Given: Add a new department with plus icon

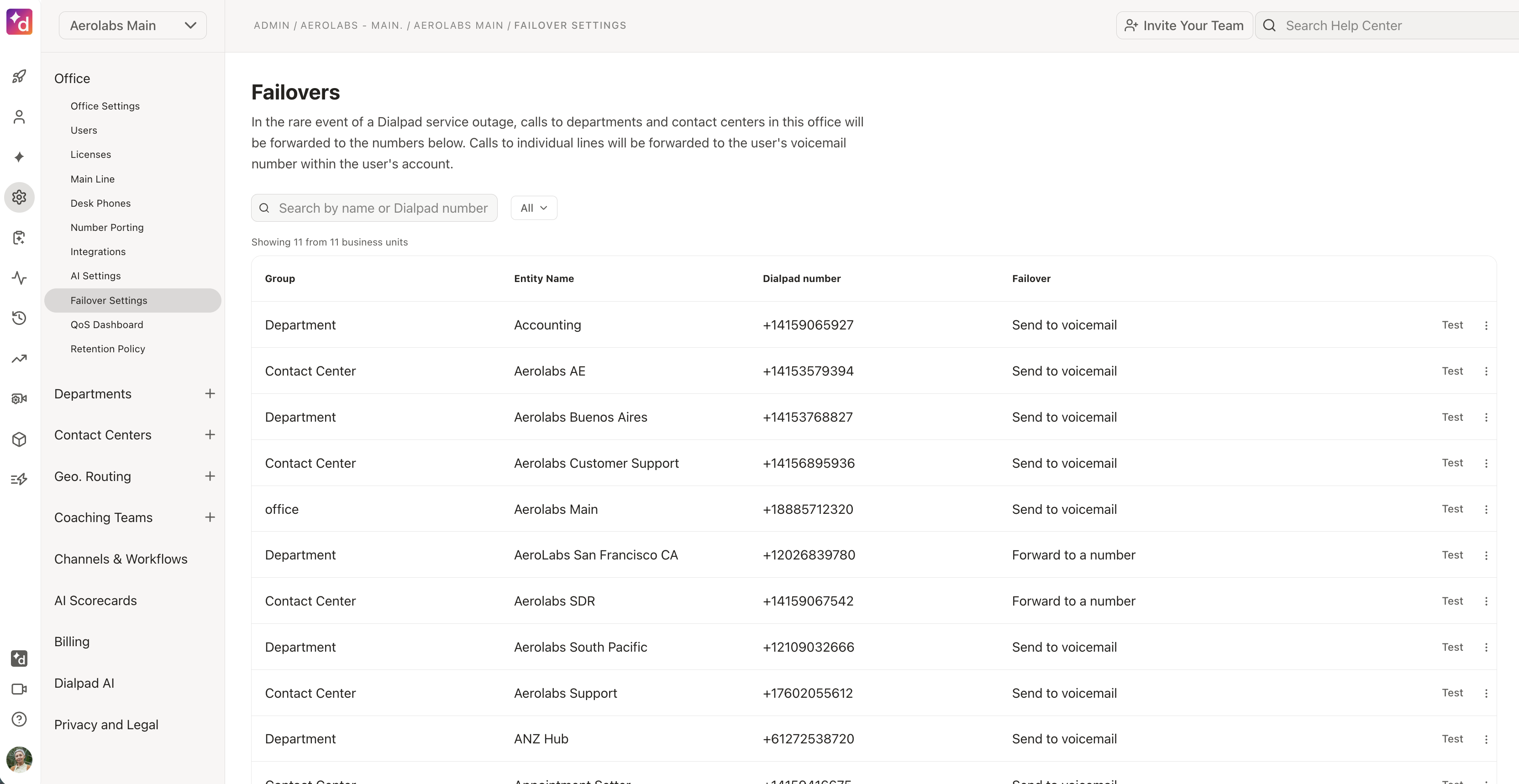Looking at the screenshot, I should point(210,393).
